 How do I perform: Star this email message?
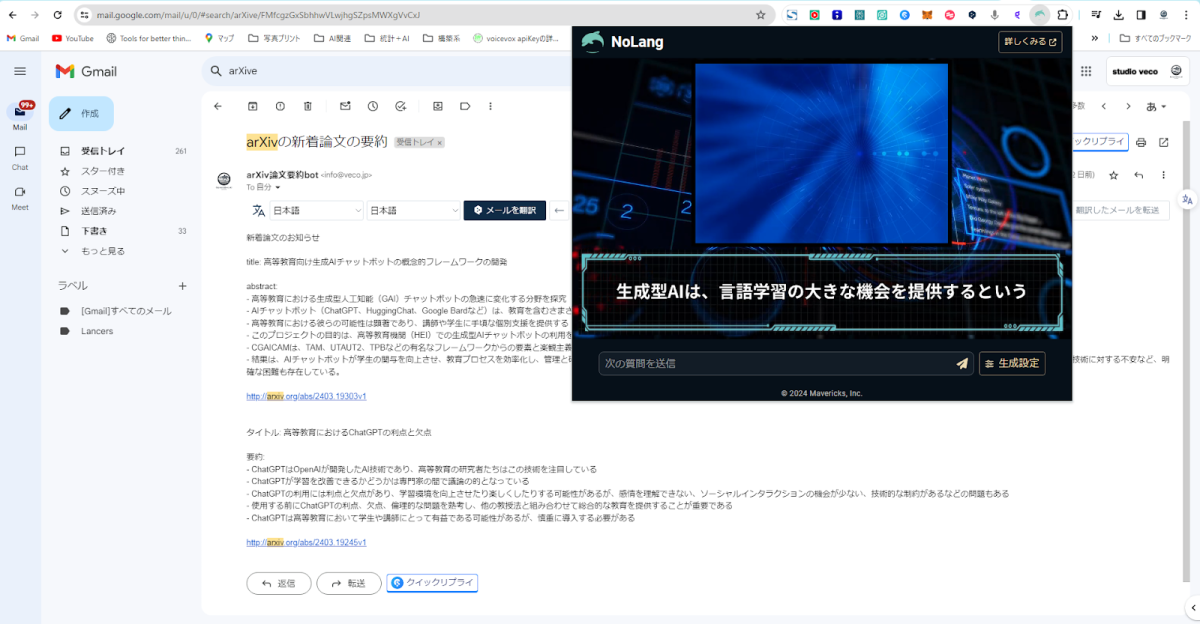[1113, 175]
